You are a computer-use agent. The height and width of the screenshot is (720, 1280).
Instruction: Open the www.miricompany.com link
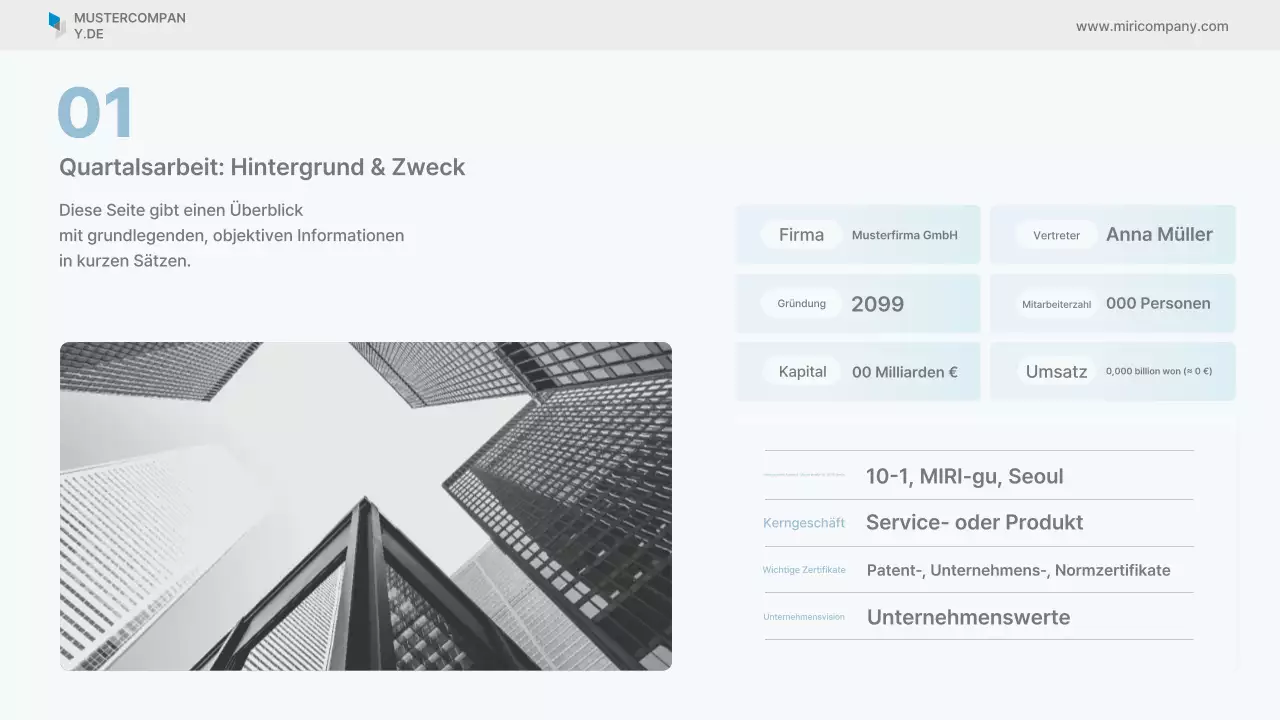click(1152, 26)
